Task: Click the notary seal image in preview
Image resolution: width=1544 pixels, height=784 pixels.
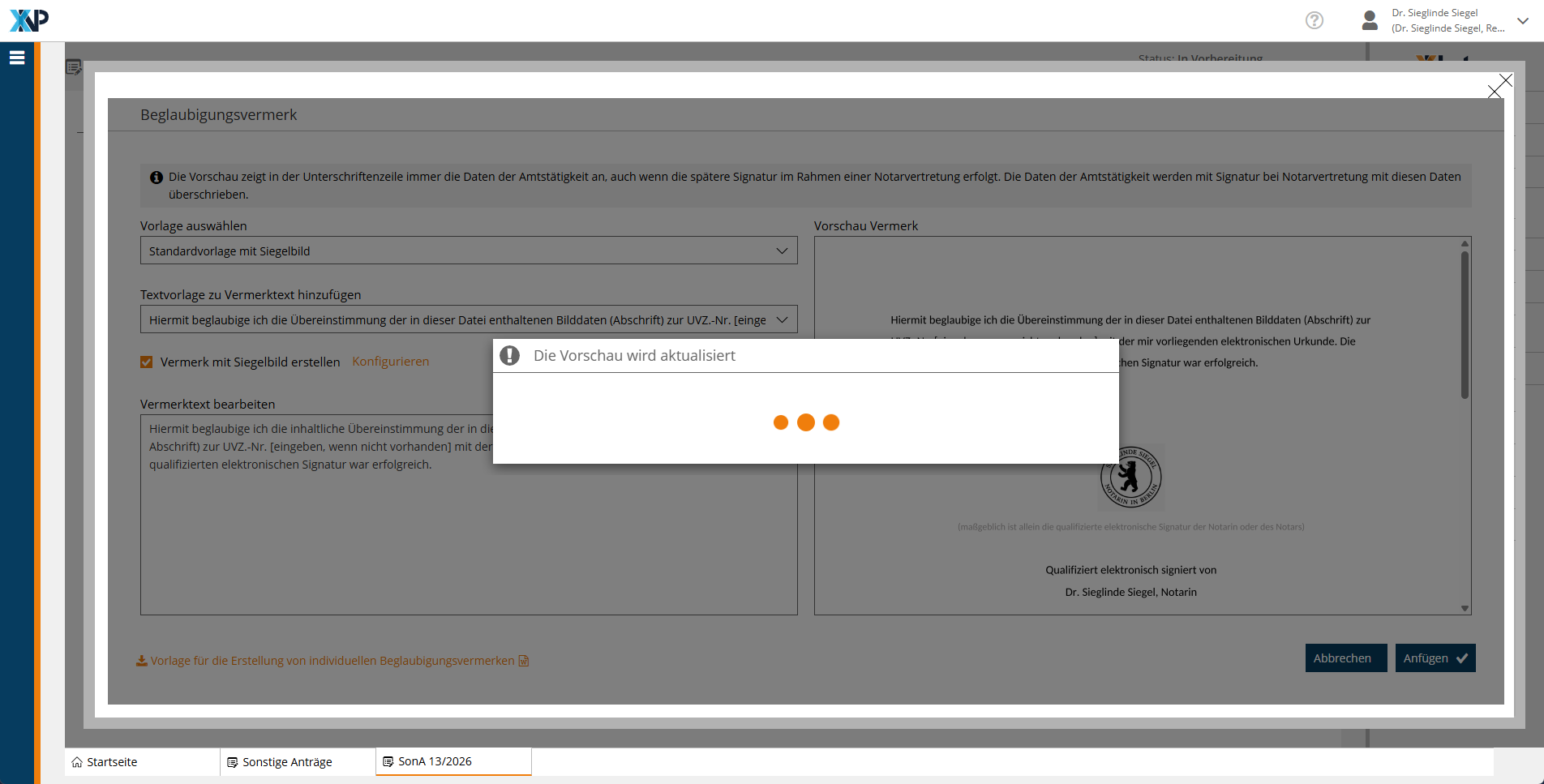Action: 1130,478
